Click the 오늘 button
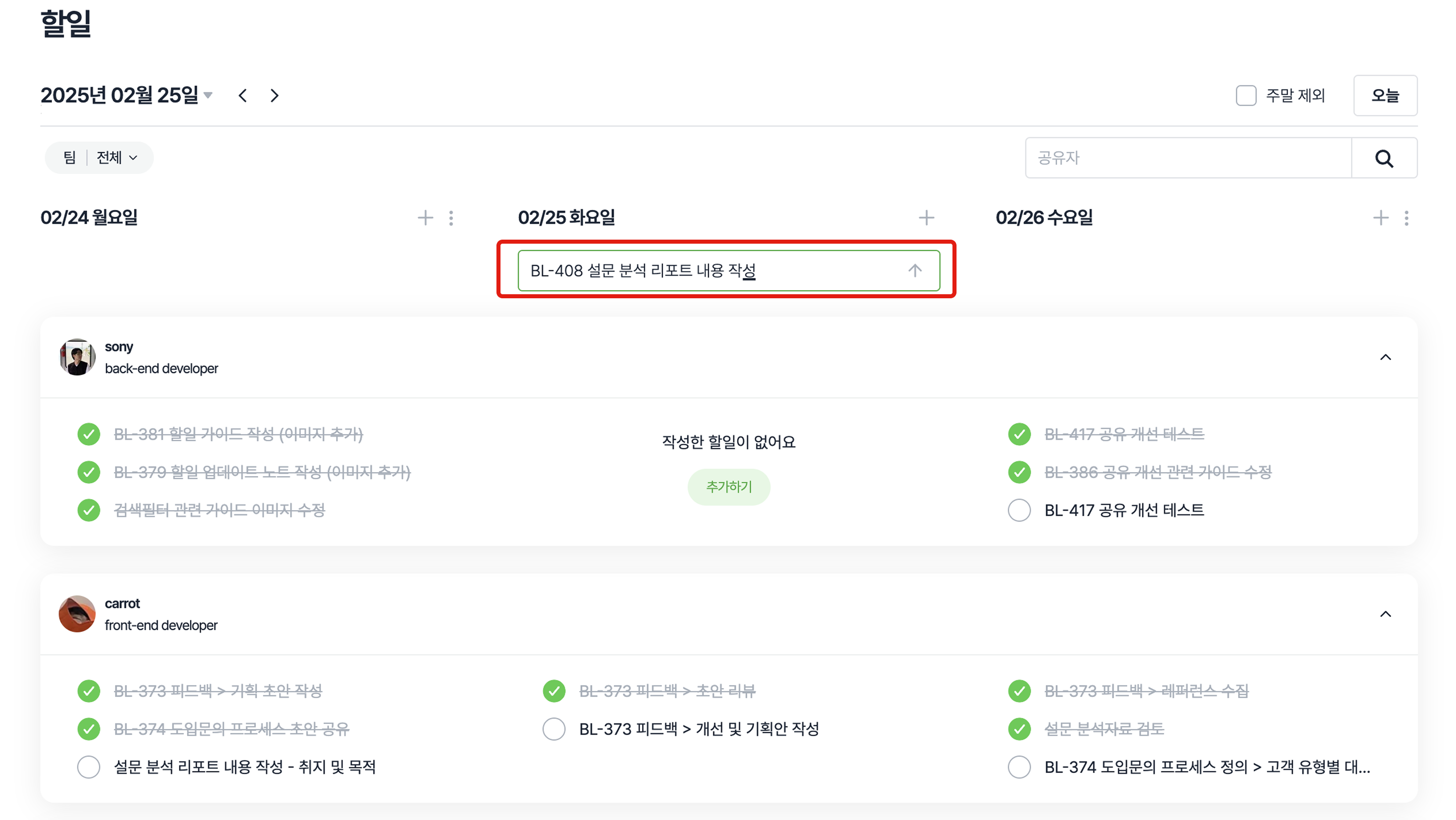This screenshot has width=1456, height=820. 1385,96
